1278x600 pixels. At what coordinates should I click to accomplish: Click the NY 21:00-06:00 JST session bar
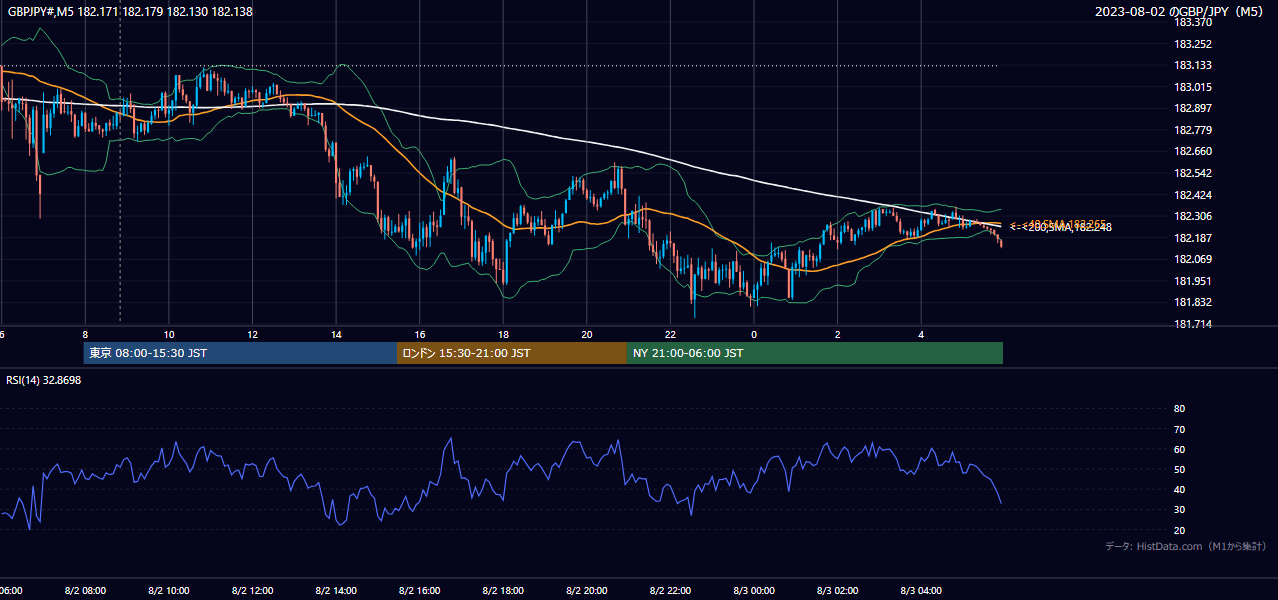815,353
